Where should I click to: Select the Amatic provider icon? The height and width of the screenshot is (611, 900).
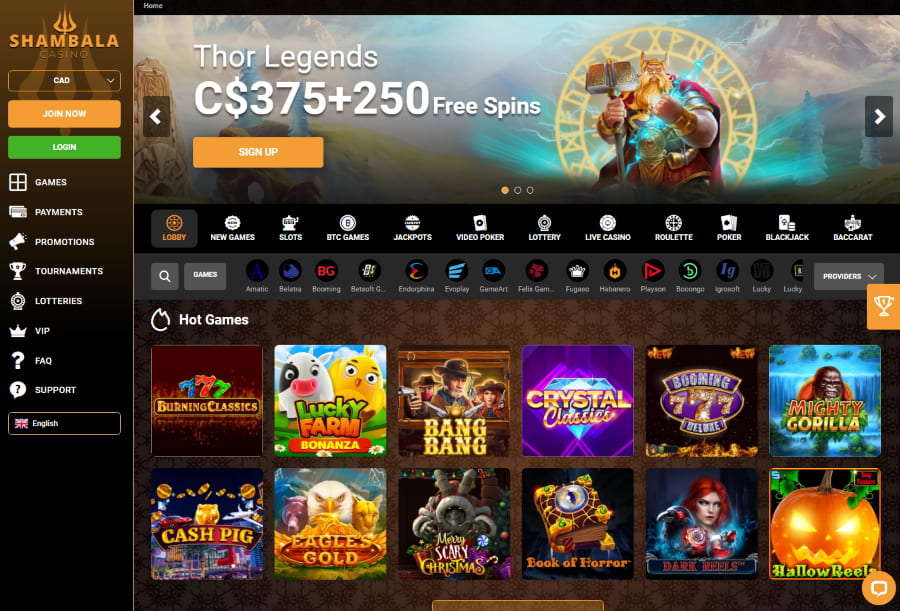pos(257,276)
